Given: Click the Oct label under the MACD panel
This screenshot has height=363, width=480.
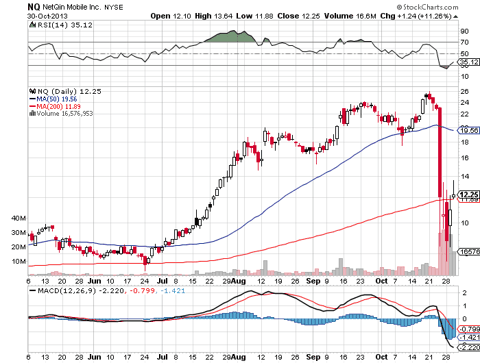Looking at the screenshot, I should [x=382, y=357].
